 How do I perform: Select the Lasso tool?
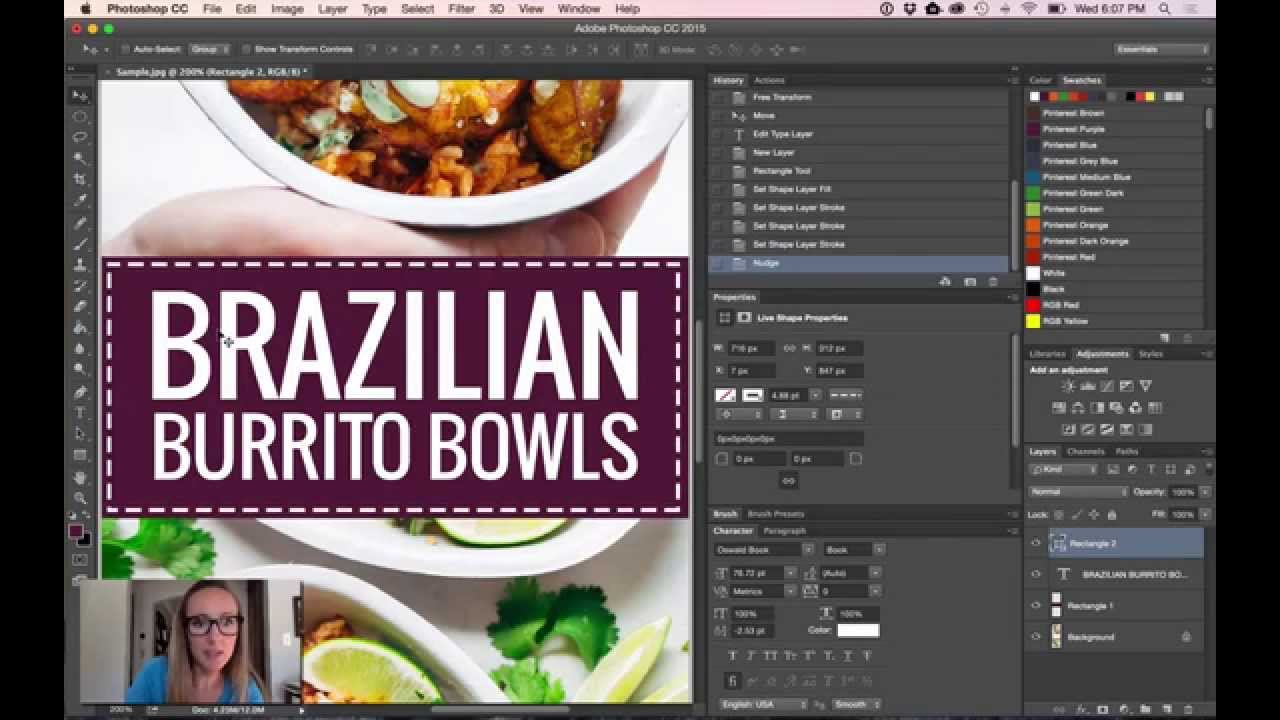click(x=79, y=137)
